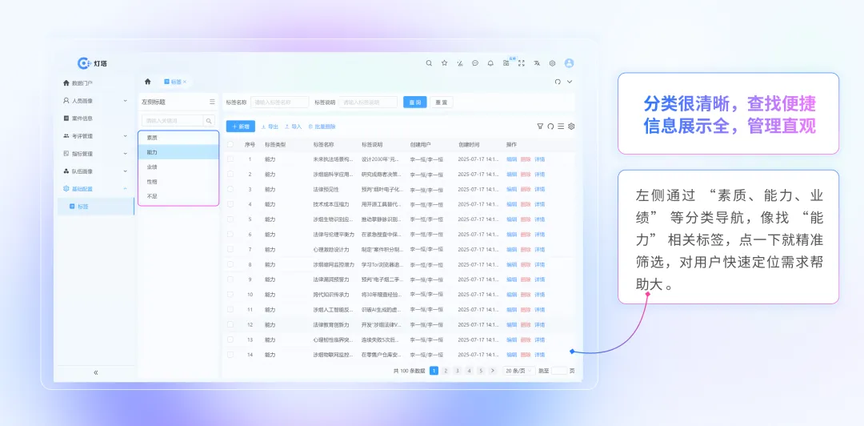The height and width of the screenshot is (426, 864).
Task: Click the language translate icon
Action: point(537,63)
